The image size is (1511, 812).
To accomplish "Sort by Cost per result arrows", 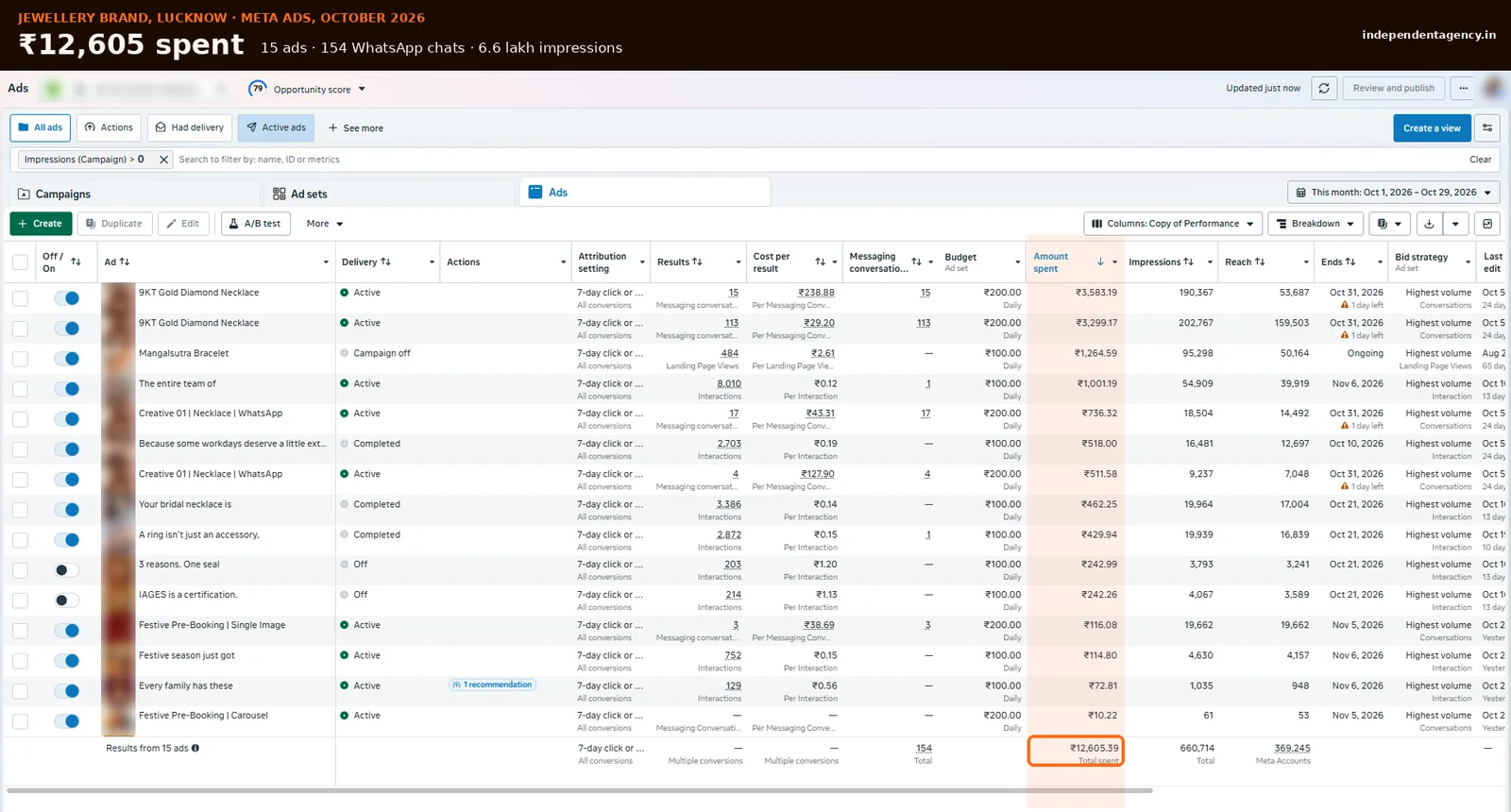I will tap(820, 262).
